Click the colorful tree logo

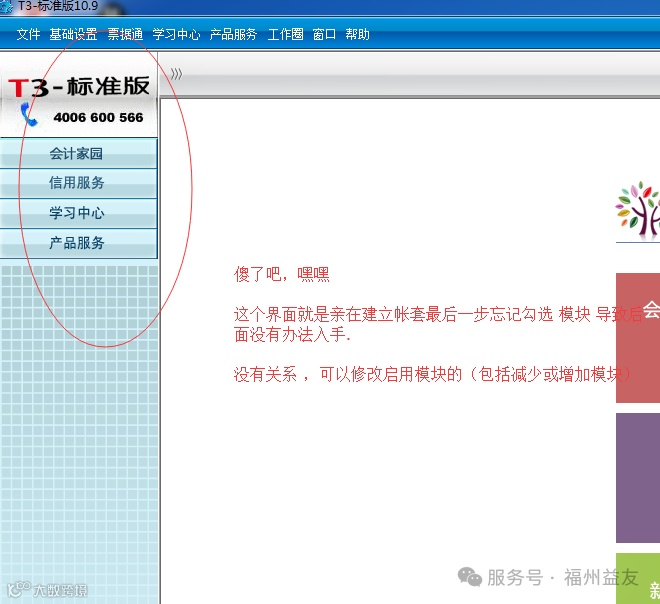point(637,209)
